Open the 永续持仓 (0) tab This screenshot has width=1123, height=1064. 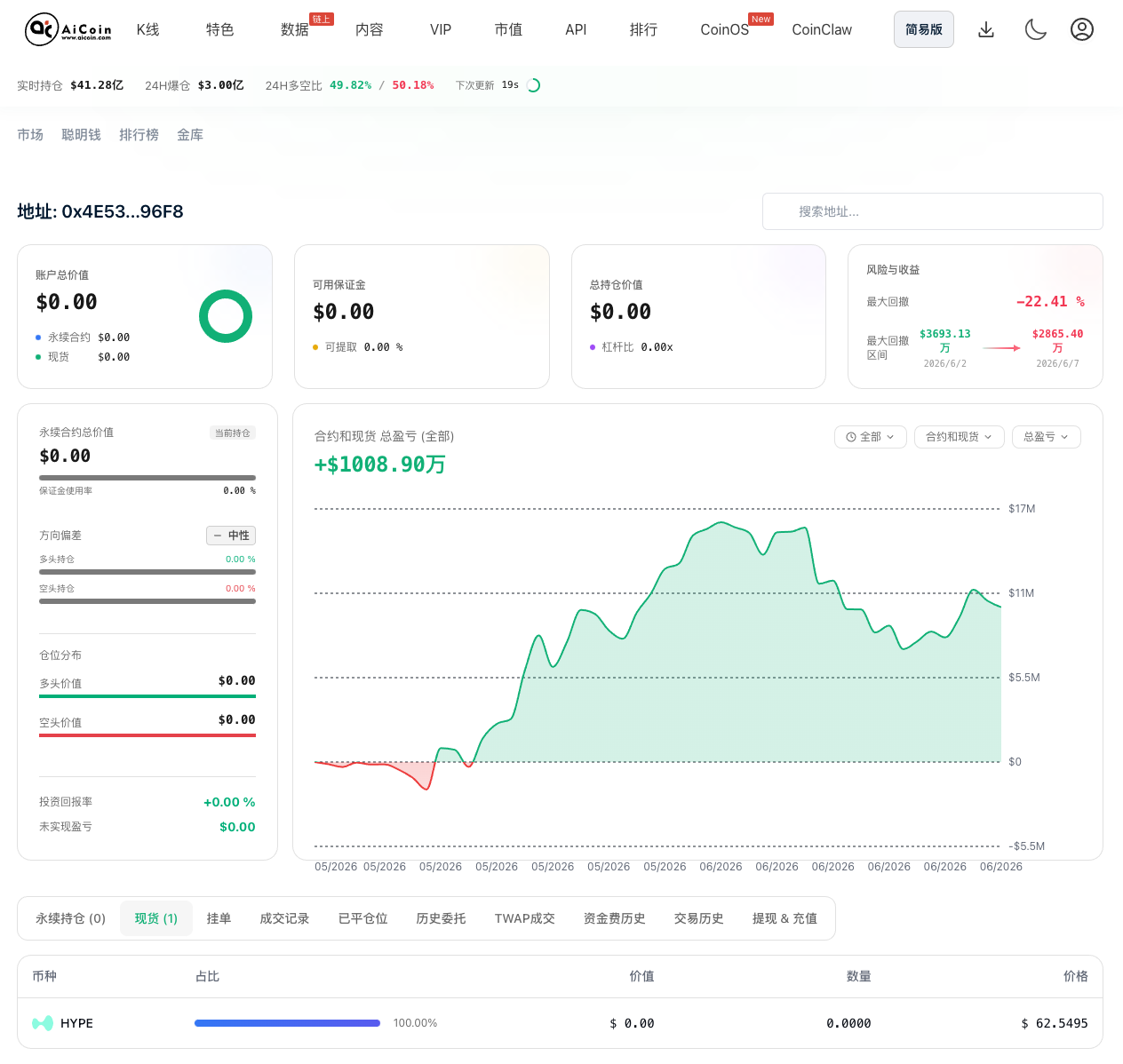click(70, 918)
